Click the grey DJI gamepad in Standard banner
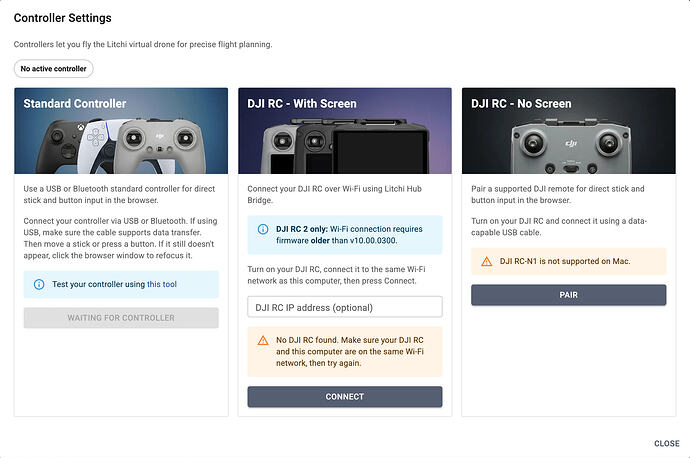Screen dimensions: 690x458 click(161, 147)
